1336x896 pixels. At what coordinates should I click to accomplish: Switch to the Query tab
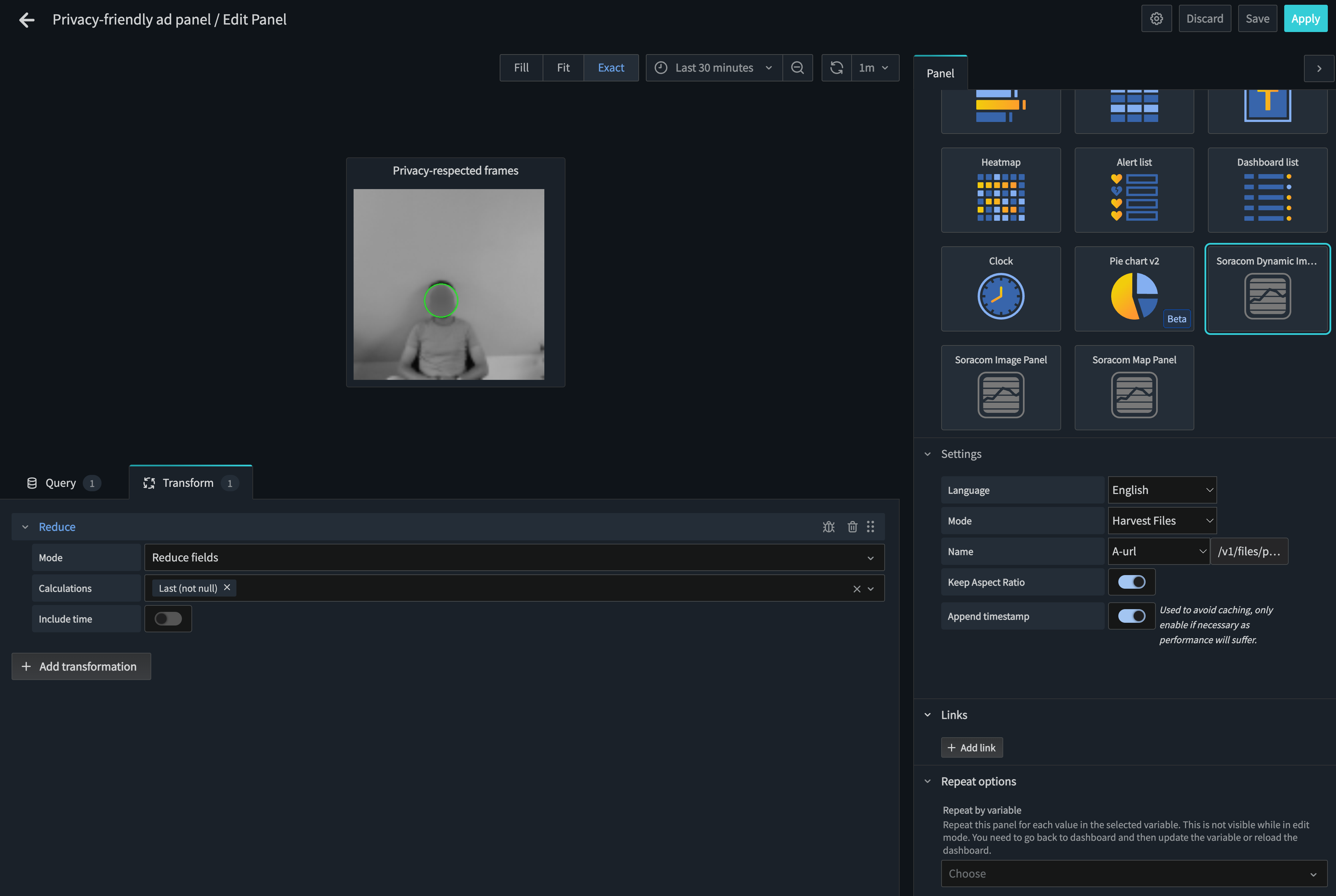(61, 483)
